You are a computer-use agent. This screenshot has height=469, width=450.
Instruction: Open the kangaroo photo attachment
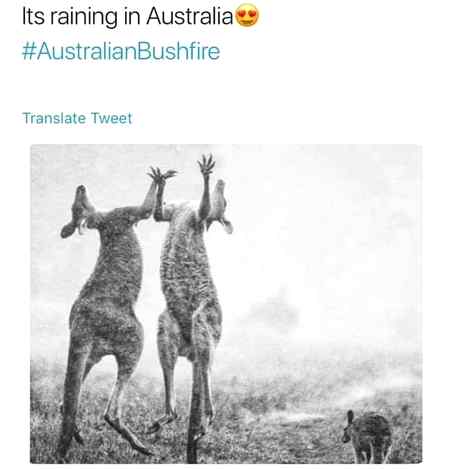[226, 304]
